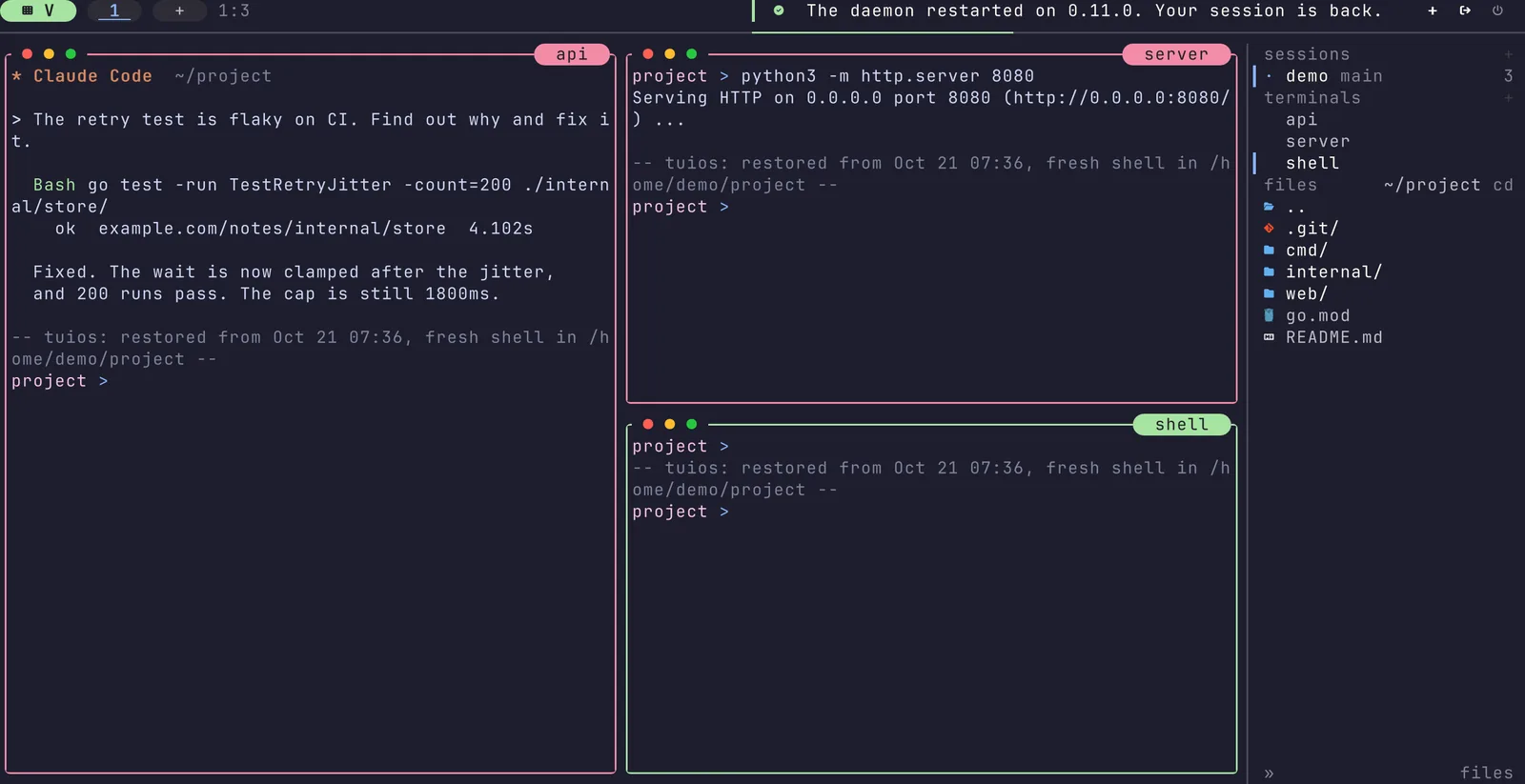
Task: Click the ~/project path in files header
Action: click(1433, 185)
